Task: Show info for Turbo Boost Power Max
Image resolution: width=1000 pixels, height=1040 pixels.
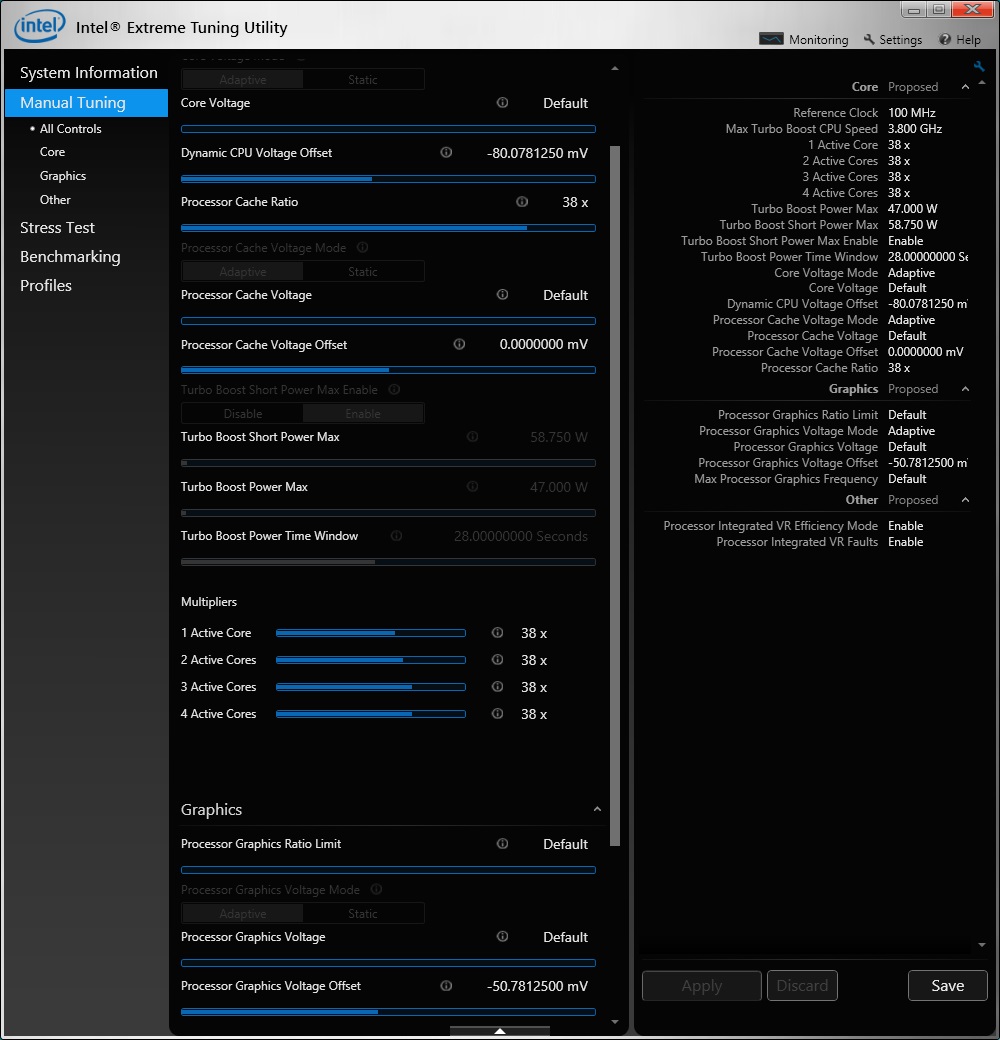Action: click(x=473, y=486)
